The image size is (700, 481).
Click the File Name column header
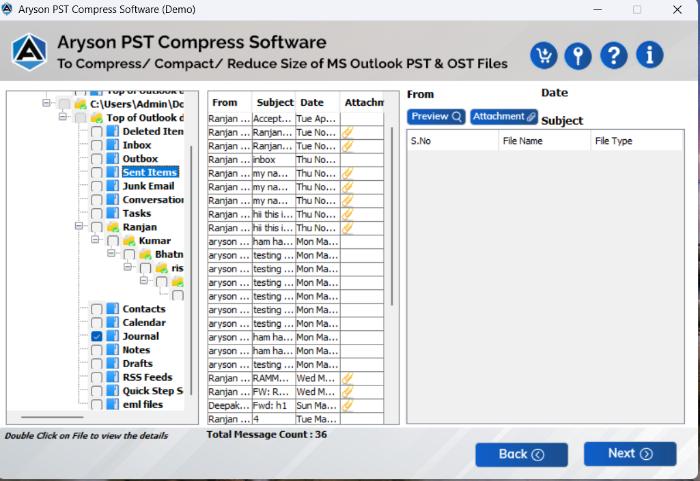pos(544,141)
